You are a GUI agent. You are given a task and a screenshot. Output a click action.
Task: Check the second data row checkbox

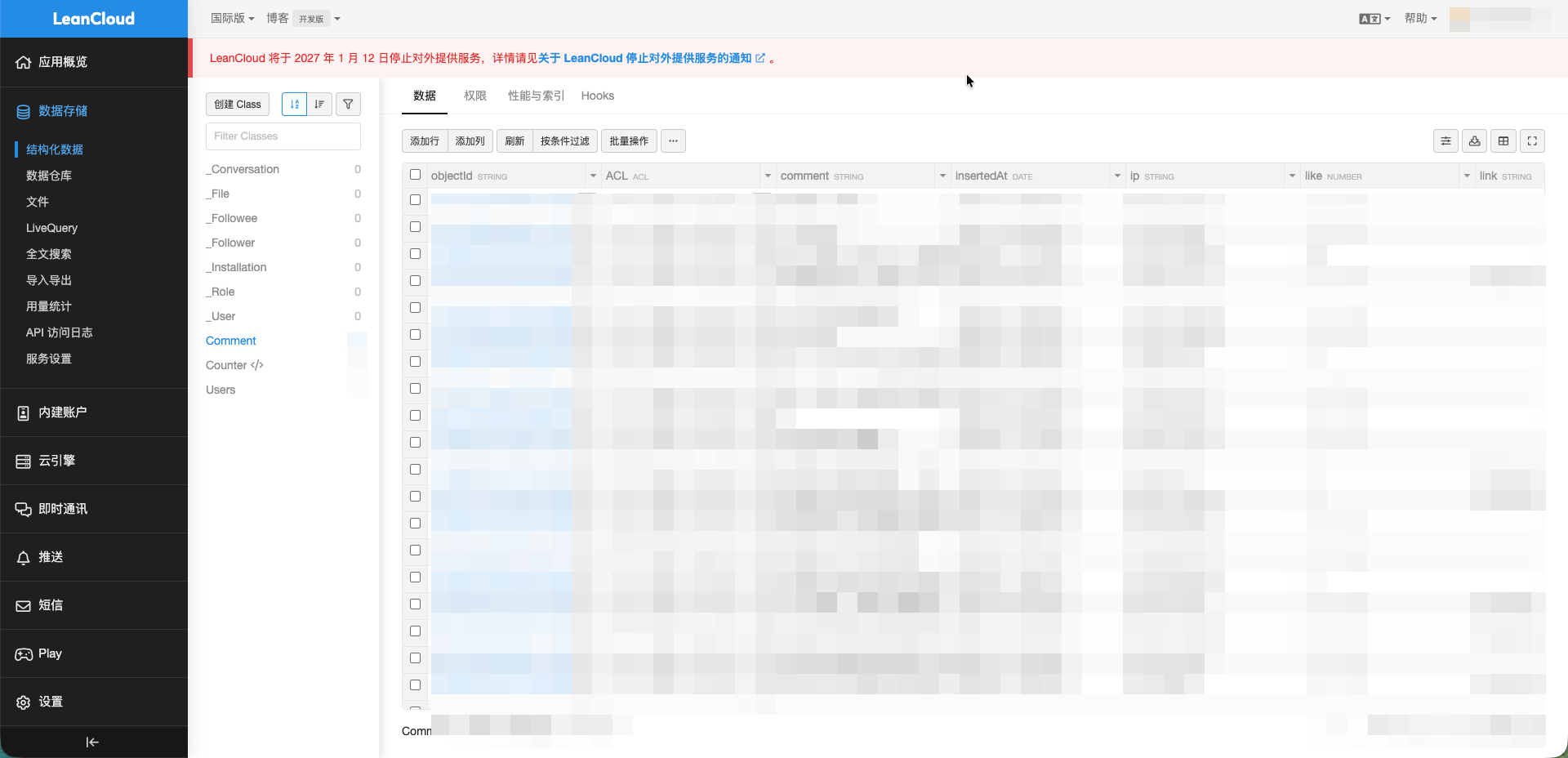point(415,227)
